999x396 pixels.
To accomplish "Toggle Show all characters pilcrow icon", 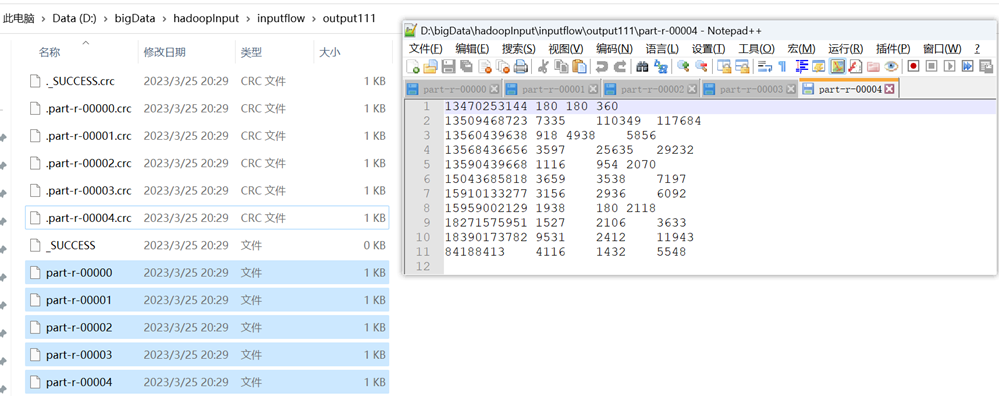I will pos(782,66).
